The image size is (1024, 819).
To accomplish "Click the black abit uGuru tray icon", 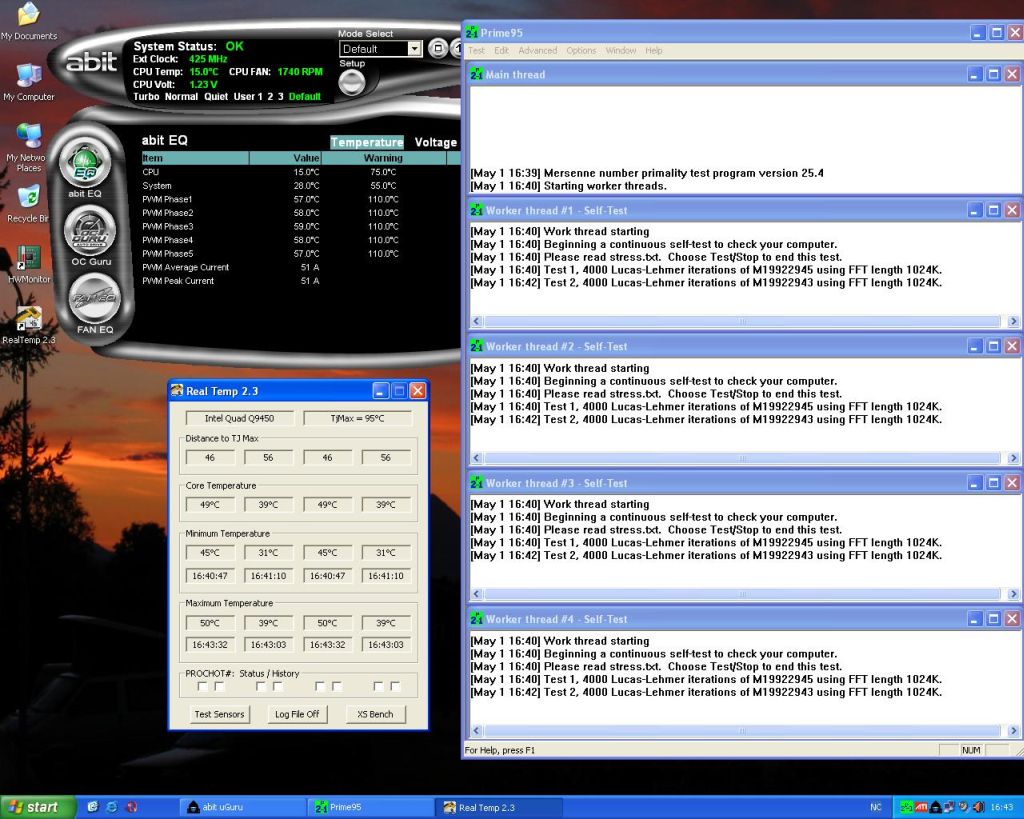I will (935, 807).
